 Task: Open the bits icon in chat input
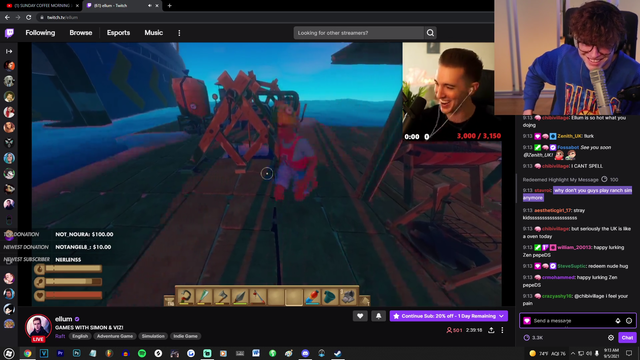pos(618,321)
